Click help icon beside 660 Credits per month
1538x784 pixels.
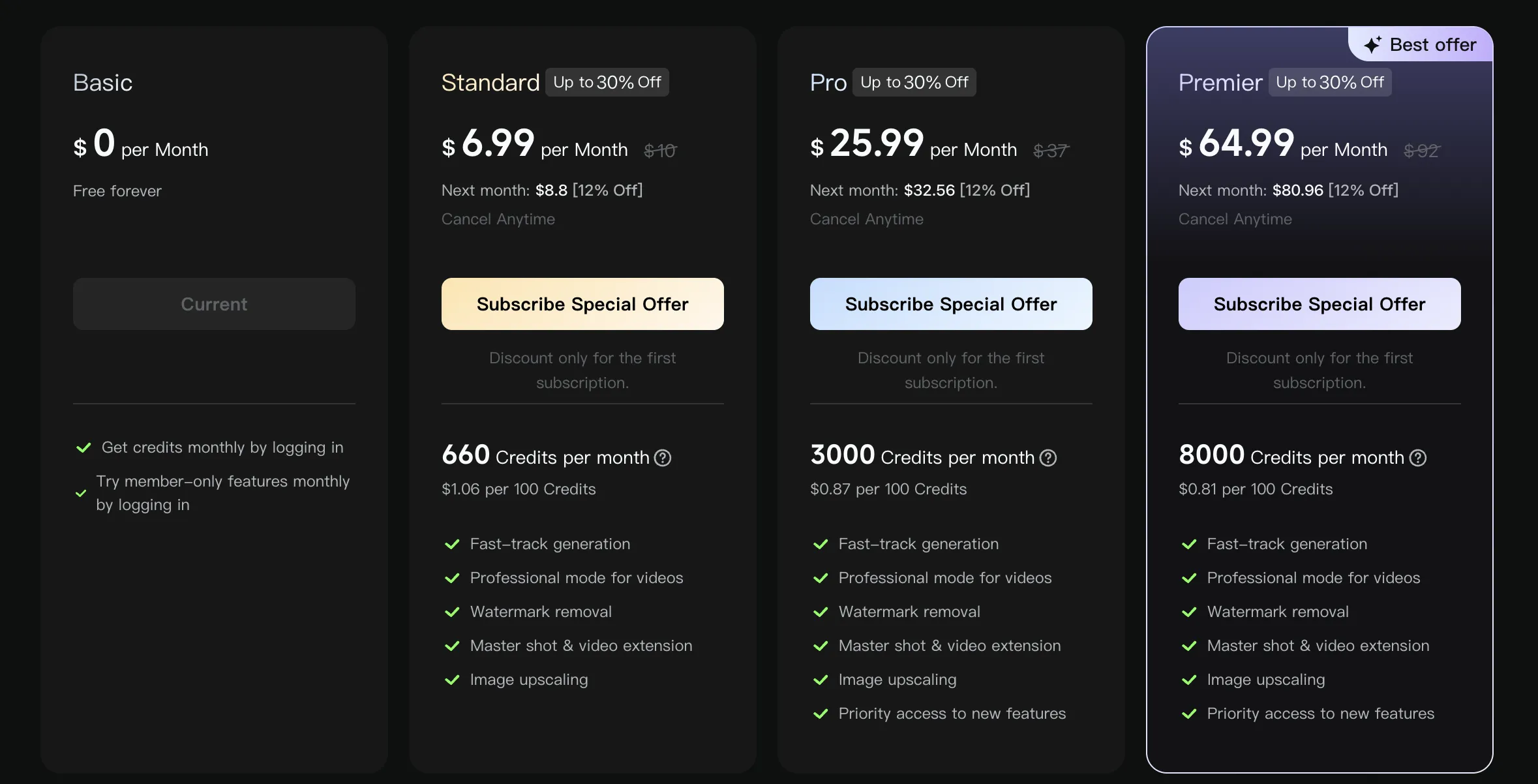[x=663, y=458]
